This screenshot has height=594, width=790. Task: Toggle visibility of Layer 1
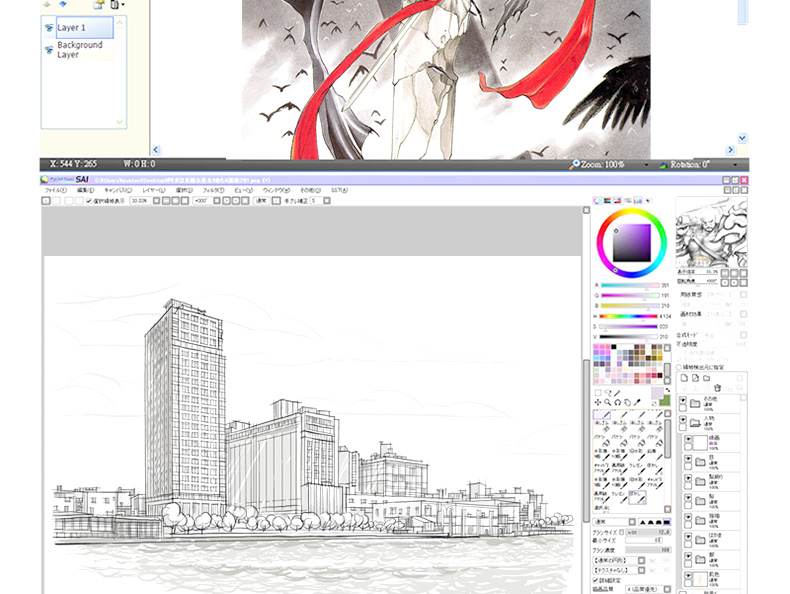pyautogui.click(x=49, y=28)
